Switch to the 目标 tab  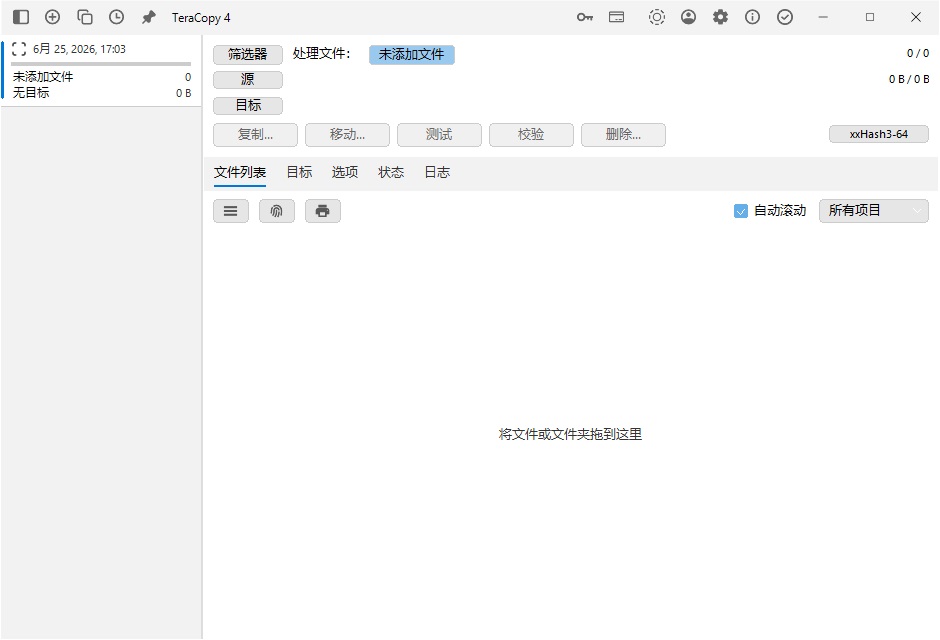pyautogui.click(x=299, y=173)
